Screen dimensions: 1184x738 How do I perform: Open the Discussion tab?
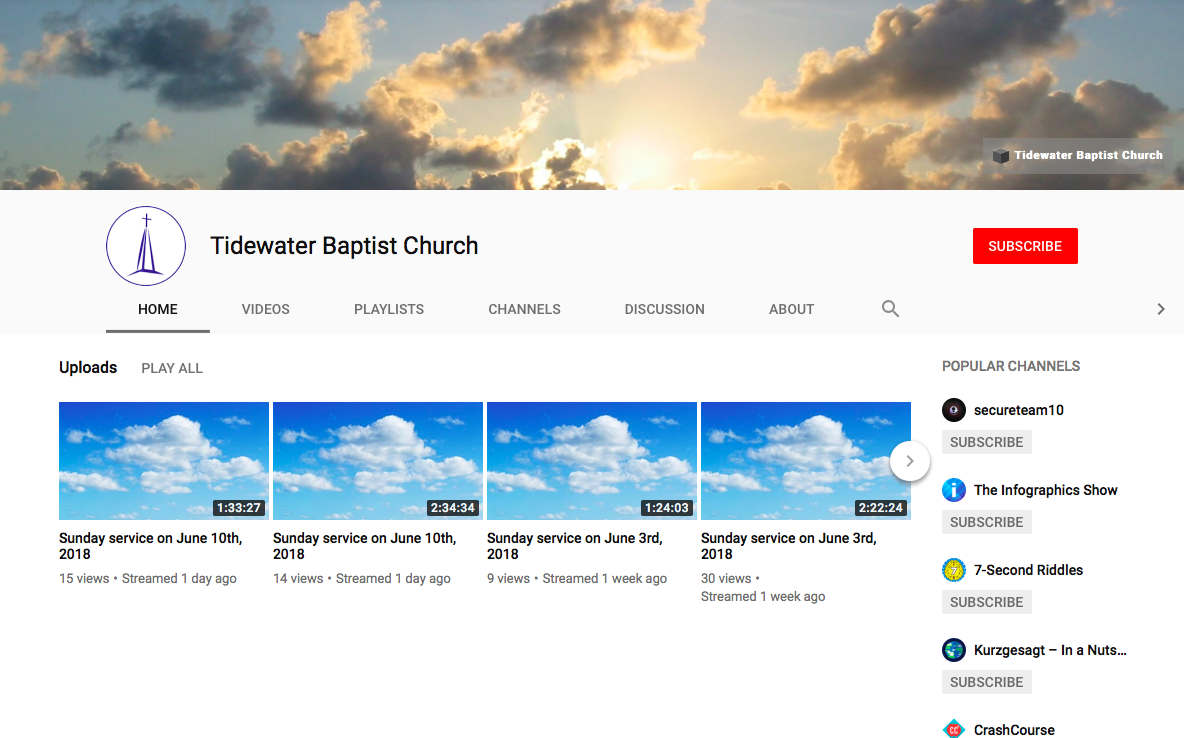click(x=664, y=309)
